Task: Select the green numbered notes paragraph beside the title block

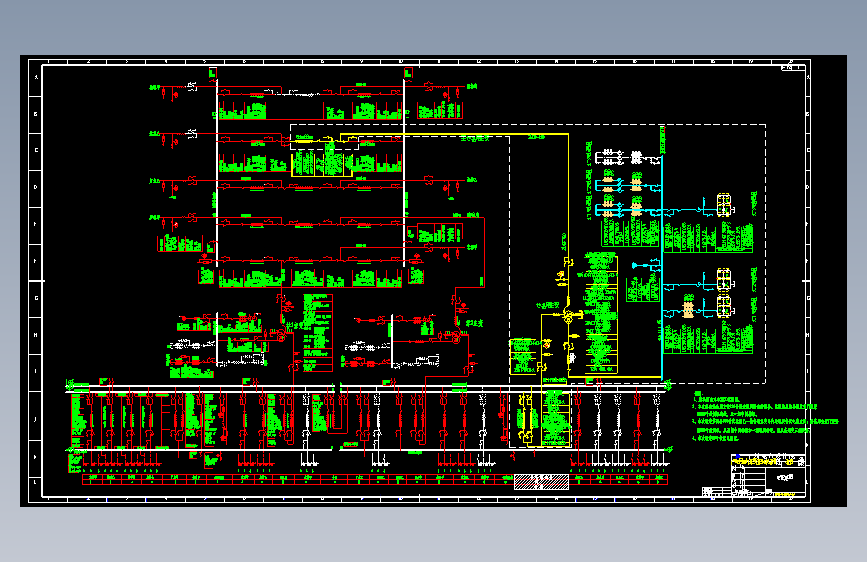Action: [x=766, y=417]
